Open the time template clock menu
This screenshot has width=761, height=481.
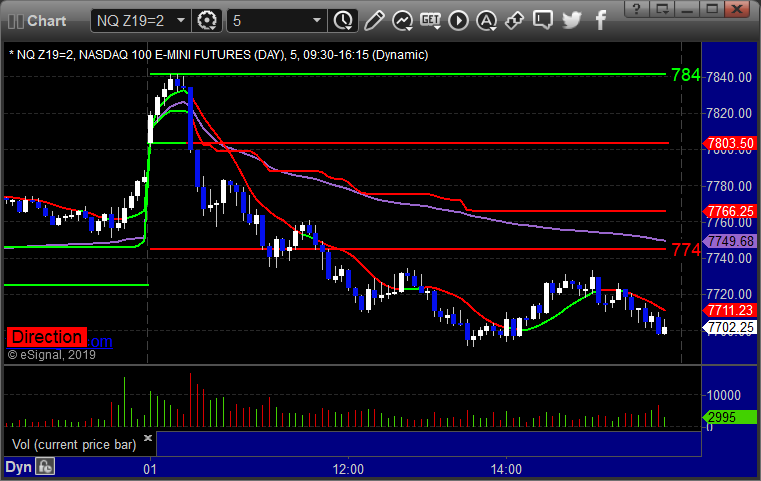343,21
